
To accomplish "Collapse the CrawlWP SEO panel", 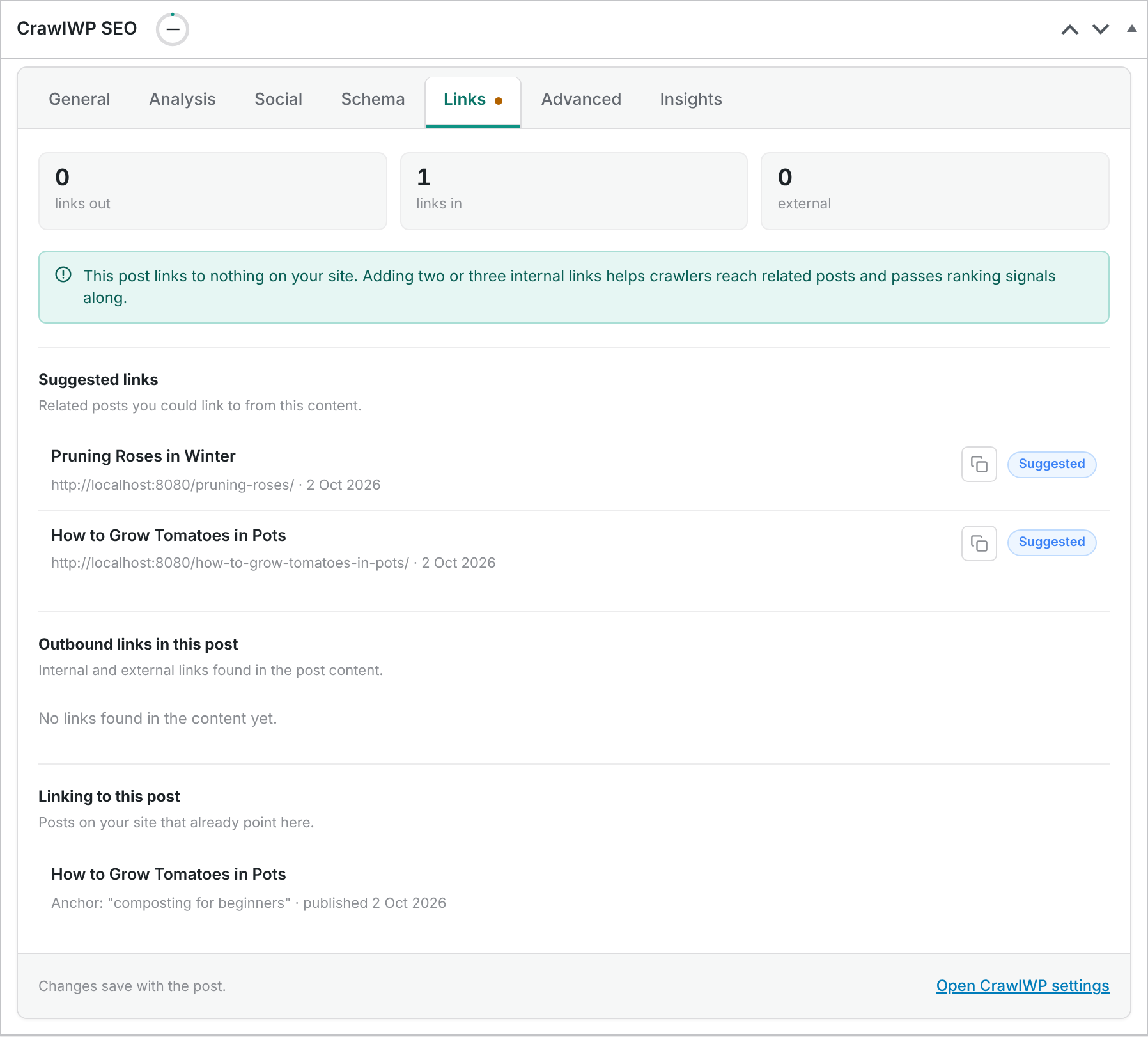I will [1131, 29].
